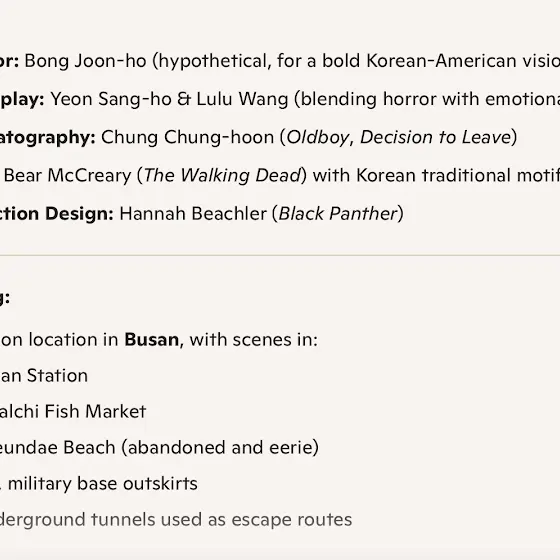Click the horizontal divider line

point(280,255)
